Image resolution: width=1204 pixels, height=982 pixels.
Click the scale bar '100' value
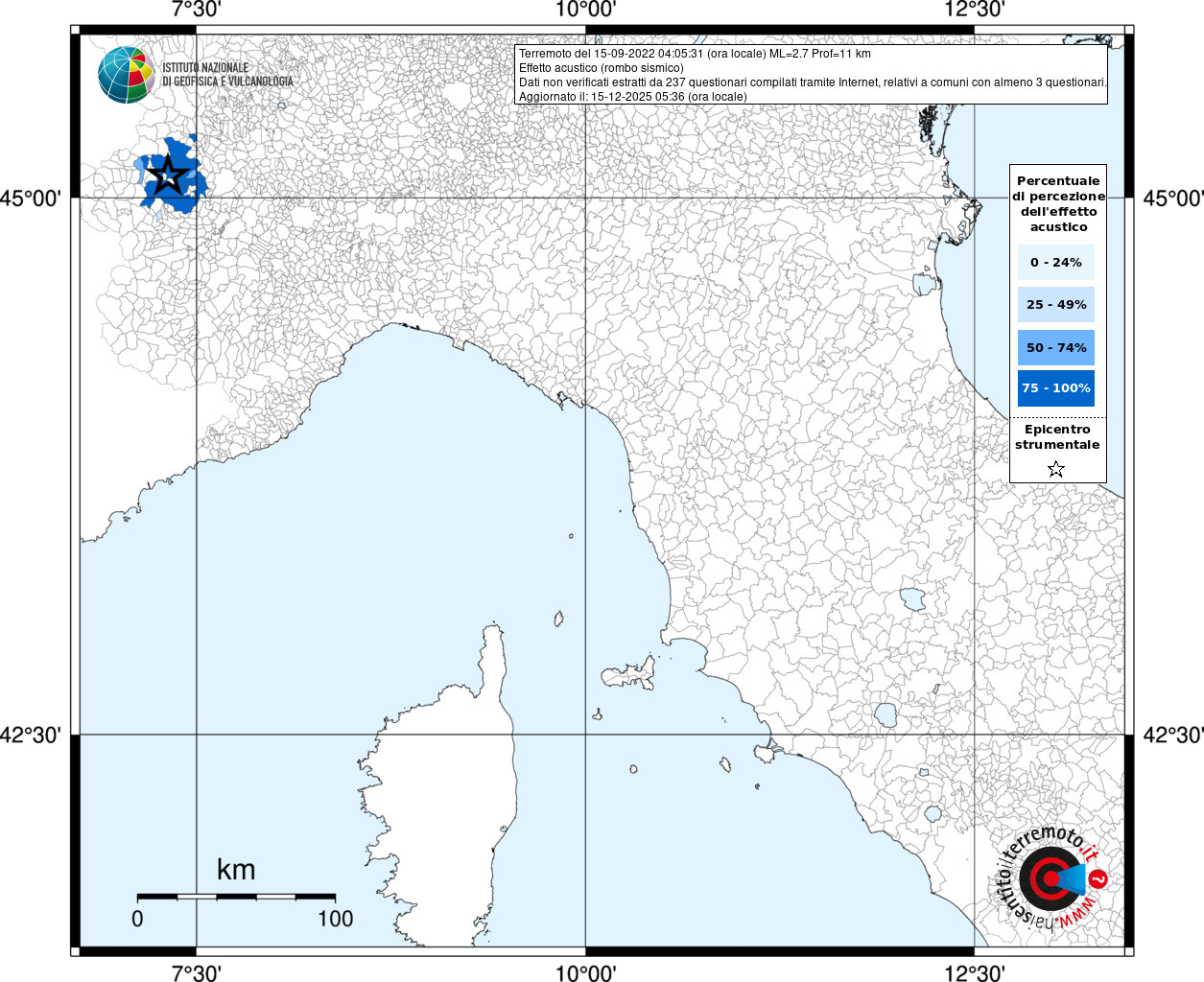pyautogui.click(x=336, y=919)
